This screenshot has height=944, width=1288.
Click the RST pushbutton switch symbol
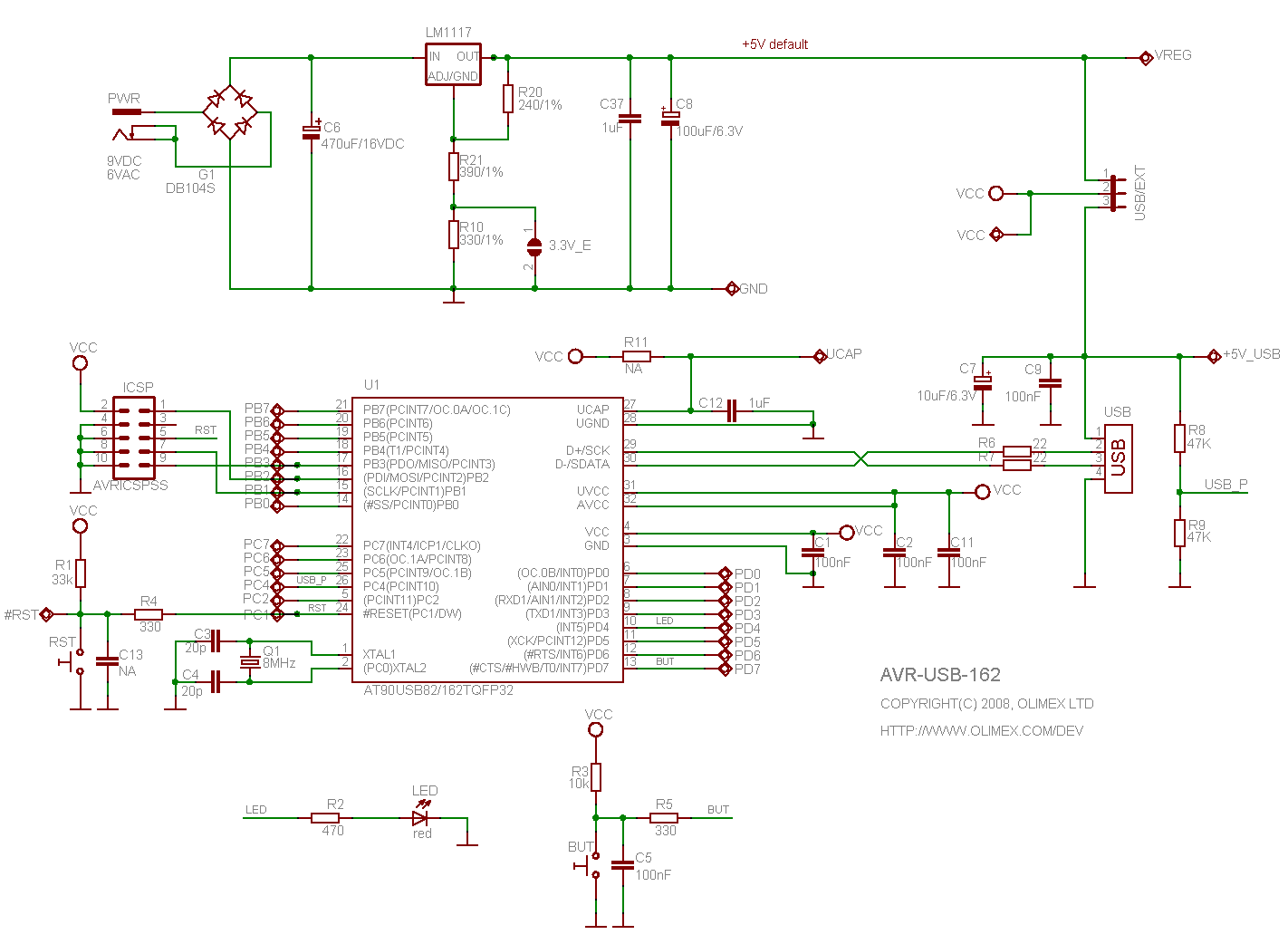pyautogui.click(x=74, y=661)
